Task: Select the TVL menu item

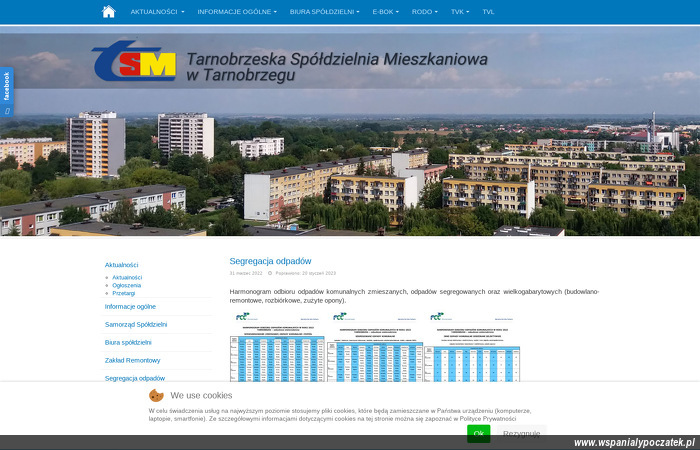Action: (x=488, y=12)
